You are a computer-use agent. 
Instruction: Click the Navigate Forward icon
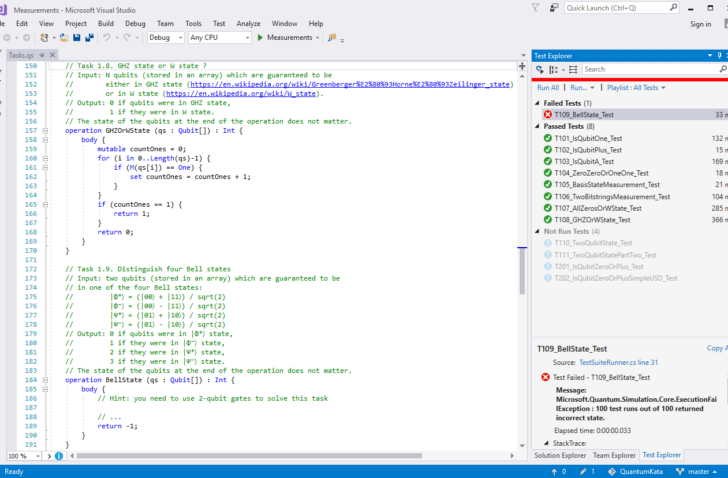coord(26,38)
